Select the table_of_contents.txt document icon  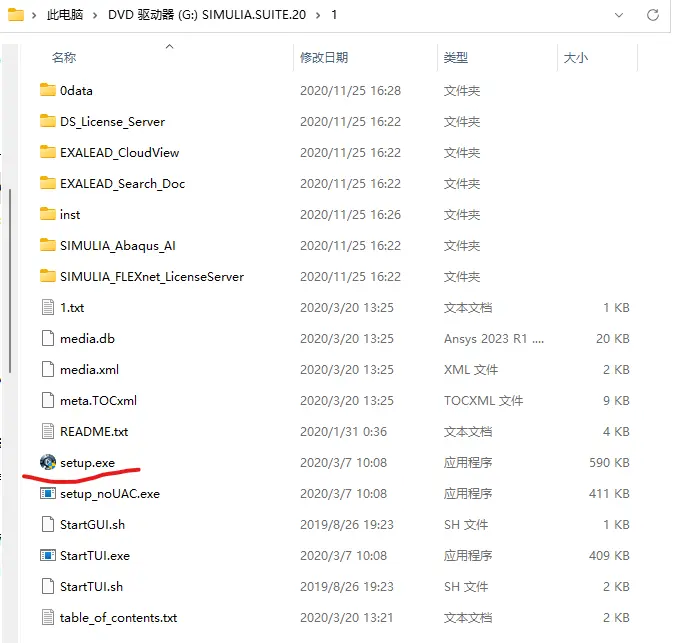click(x=47, y=617)
